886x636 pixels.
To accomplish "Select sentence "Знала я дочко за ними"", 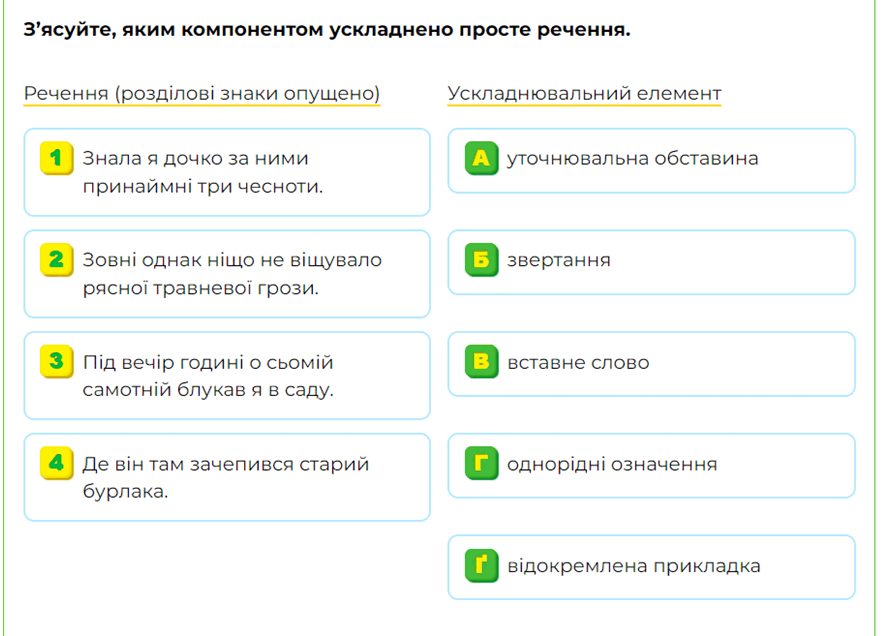I will point(227,172).
